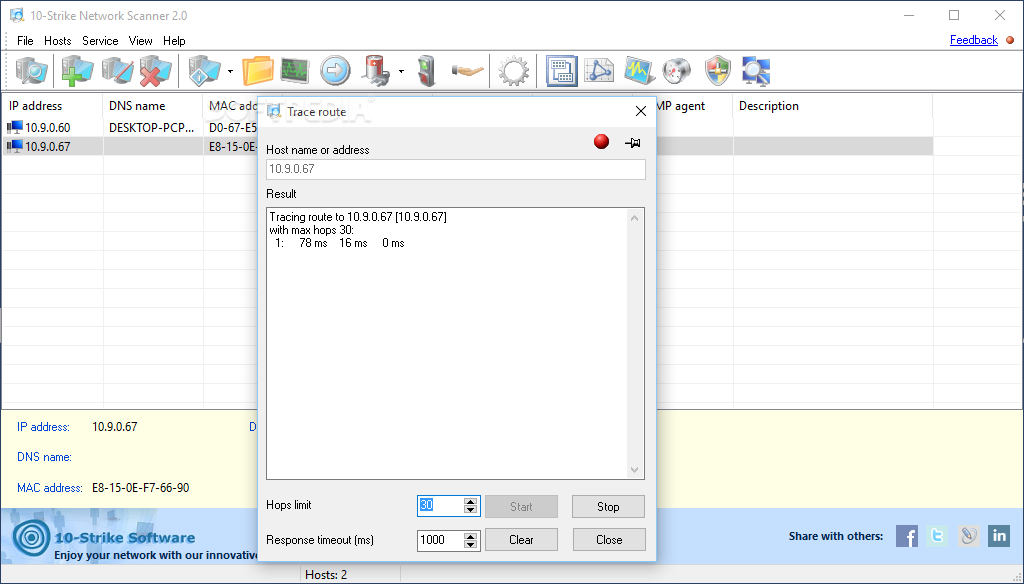Start a network scan with the magnifier computer icon
The width and height of the screenshot is (1024, 584).
click(31, 71)
